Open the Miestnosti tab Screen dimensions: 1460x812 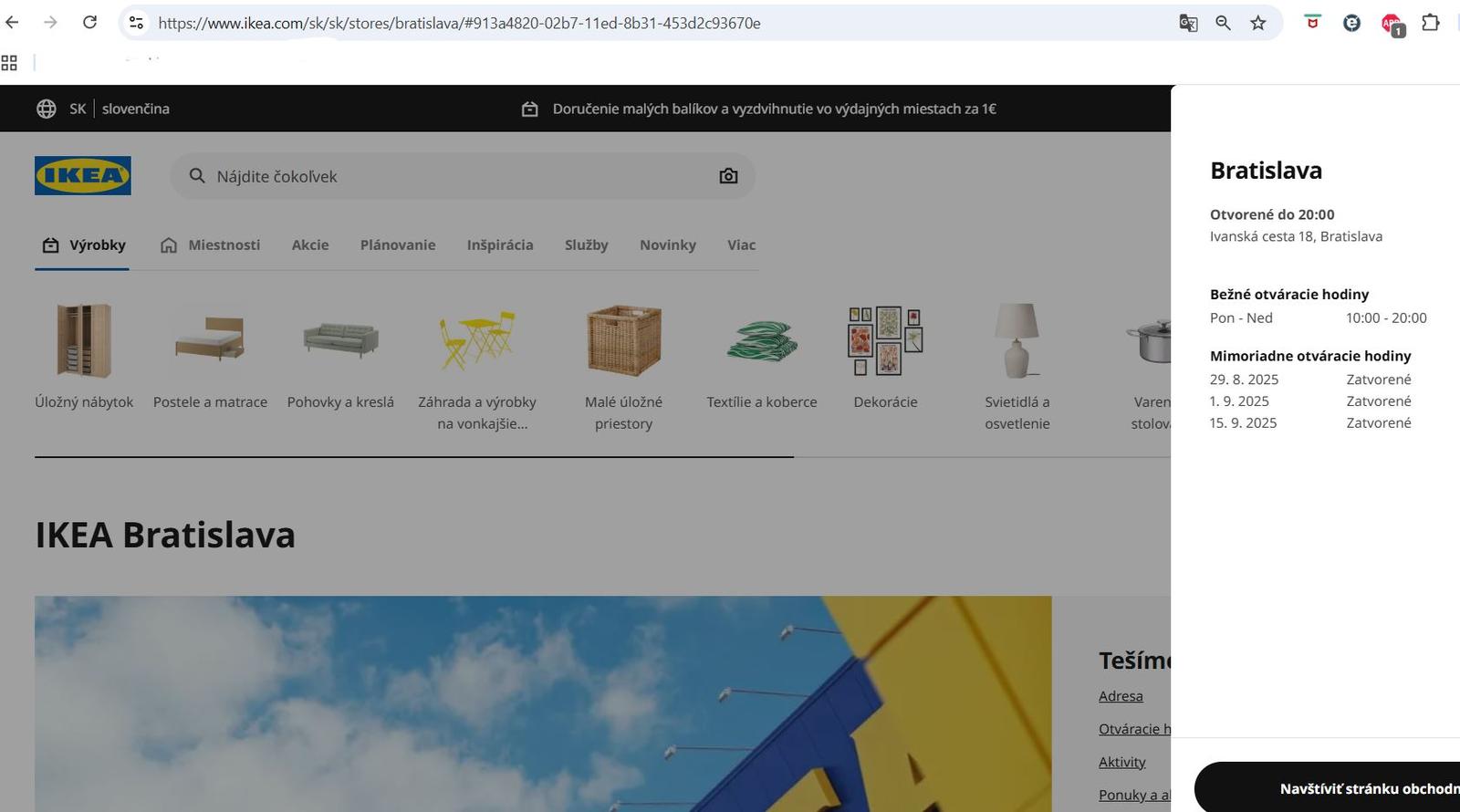[210, 245]
